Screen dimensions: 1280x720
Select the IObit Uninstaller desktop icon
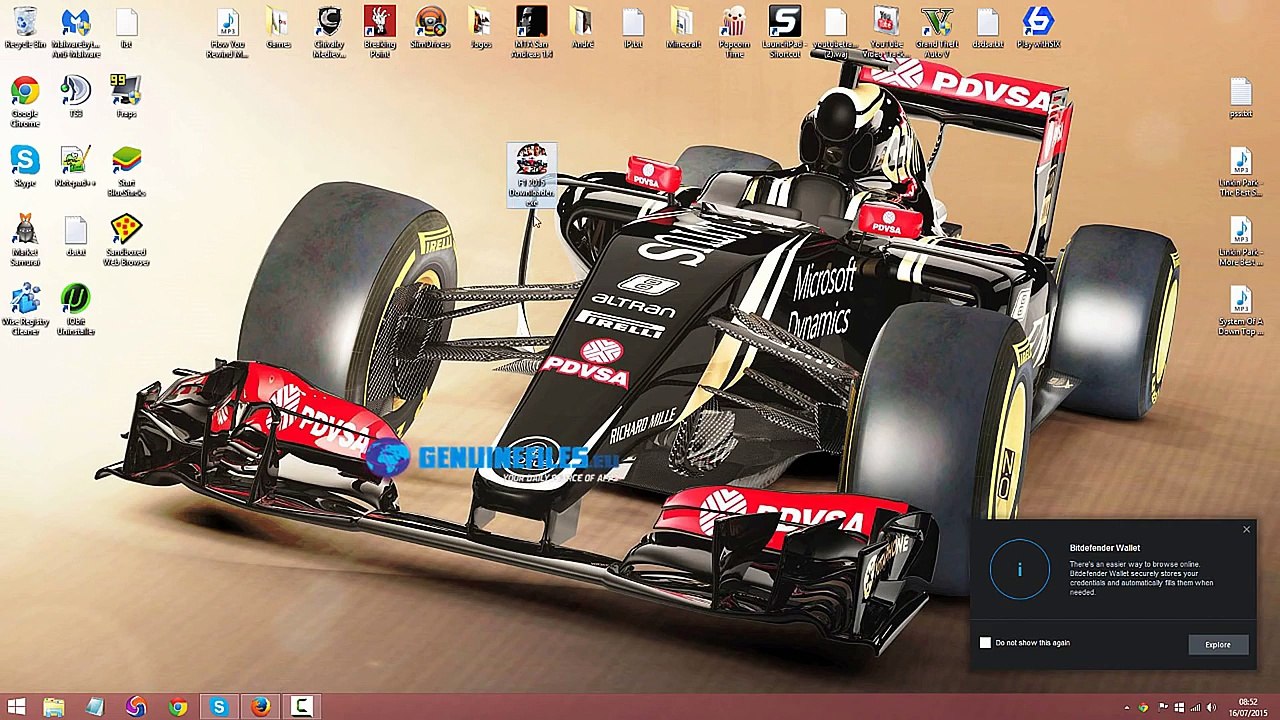pyautogui.click(x=76, y=310)
